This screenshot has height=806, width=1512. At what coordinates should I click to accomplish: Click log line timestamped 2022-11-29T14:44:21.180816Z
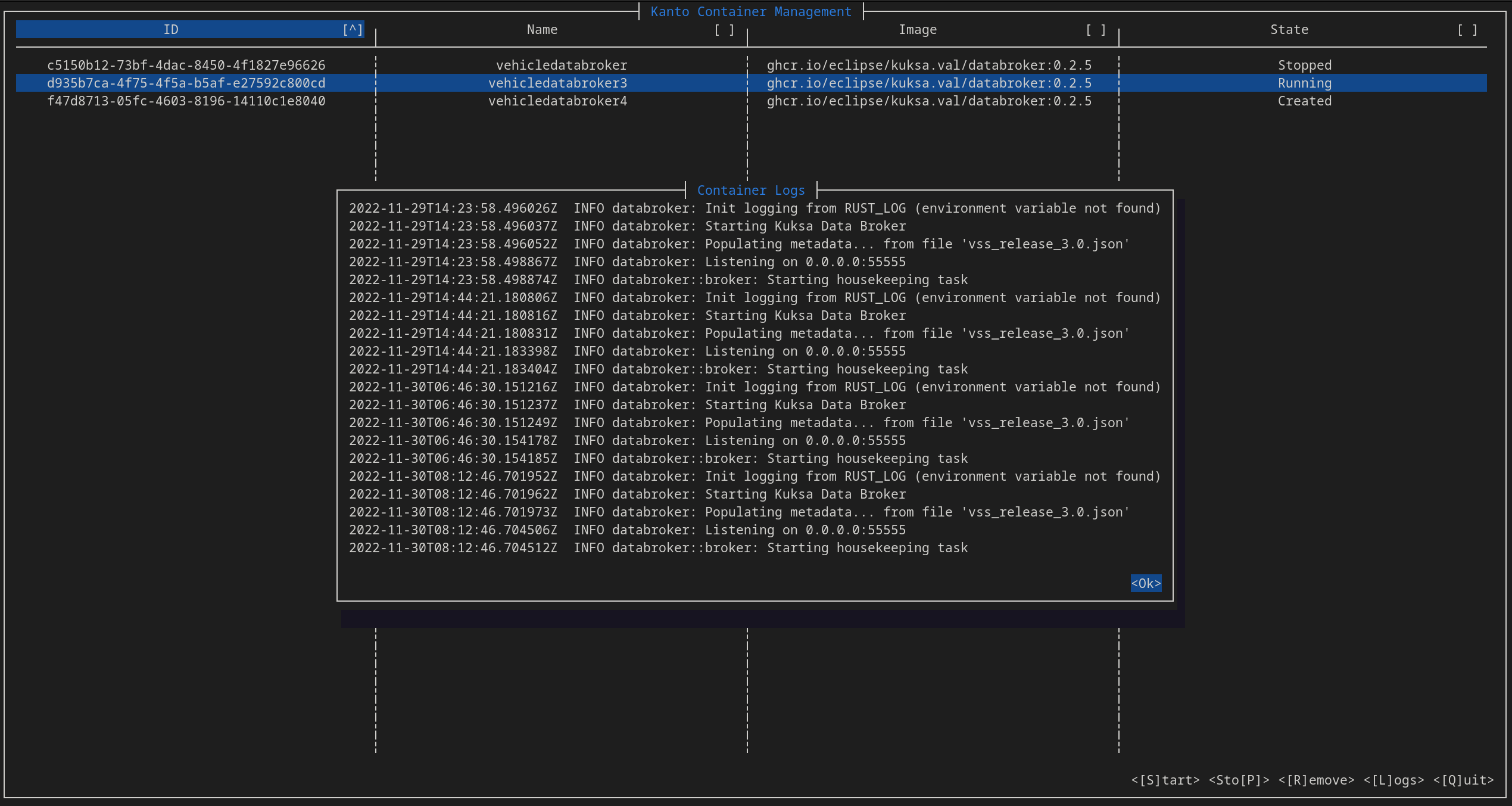[x=628, y=315]
